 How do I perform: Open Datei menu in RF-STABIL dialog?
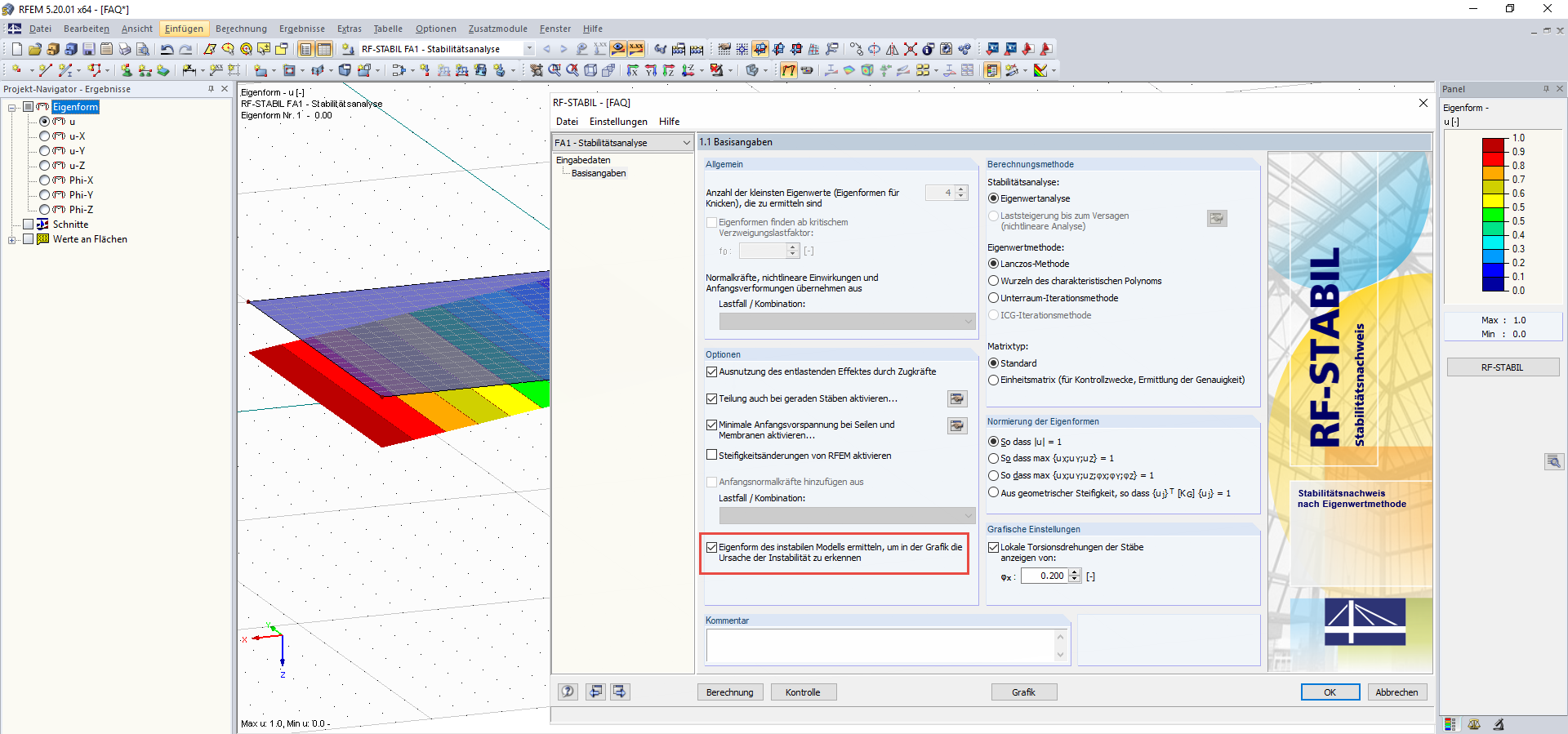(567, 122)
